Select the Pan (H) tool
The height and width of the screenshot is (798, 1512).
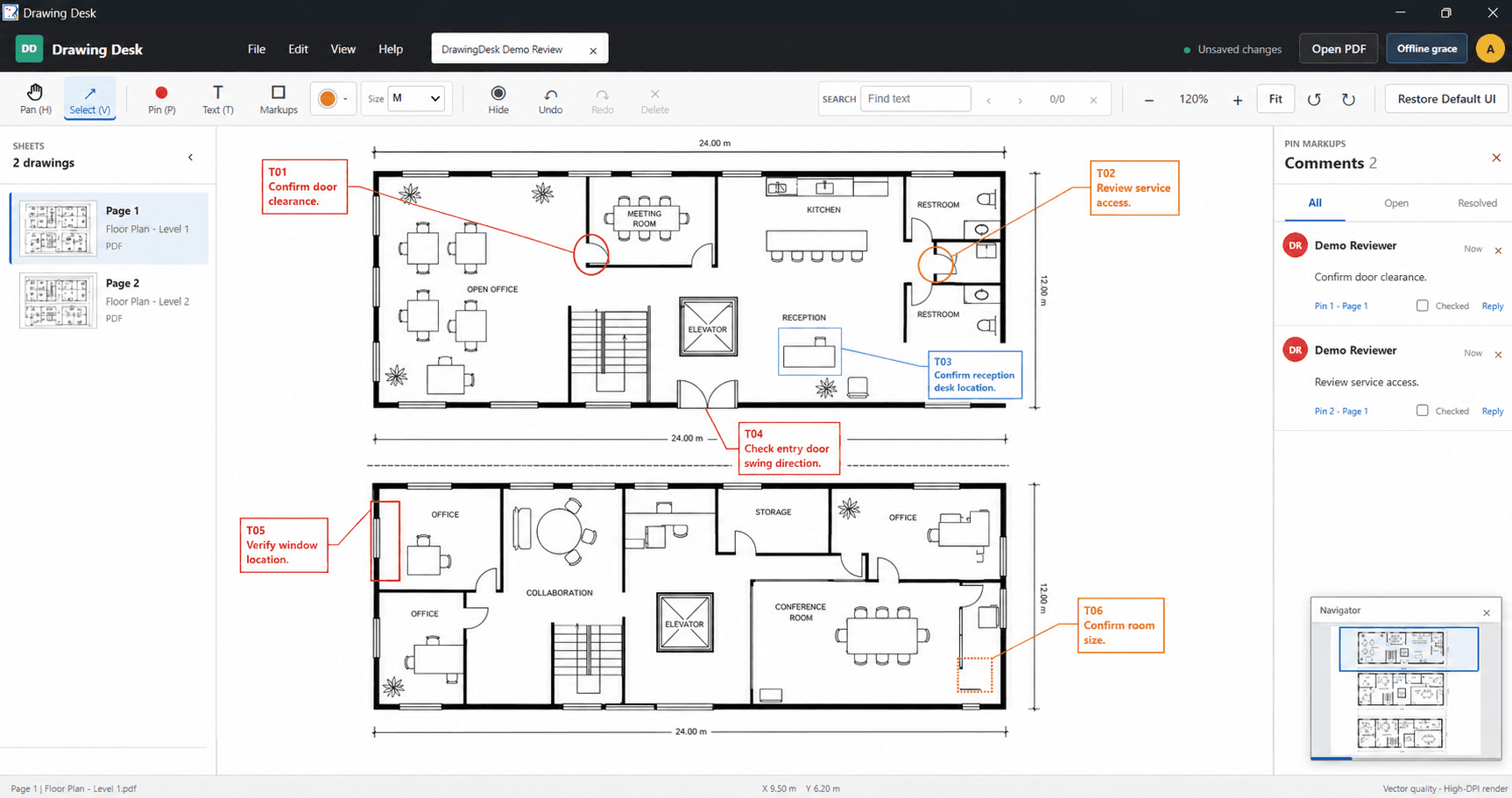(x=35, y=99)
